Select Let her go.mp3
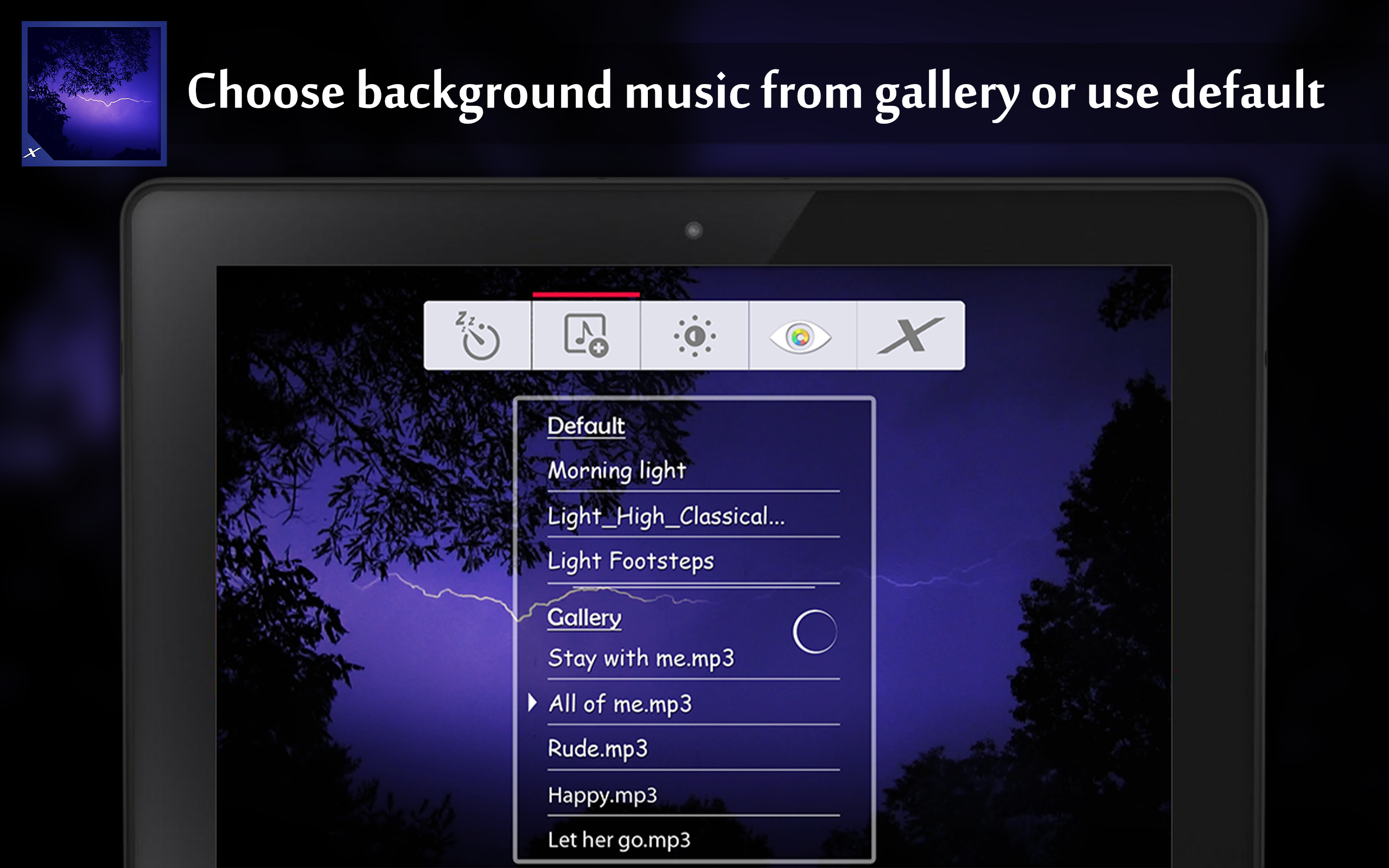The height and width of the screenshot is (868, 1389). click(619, 840)
